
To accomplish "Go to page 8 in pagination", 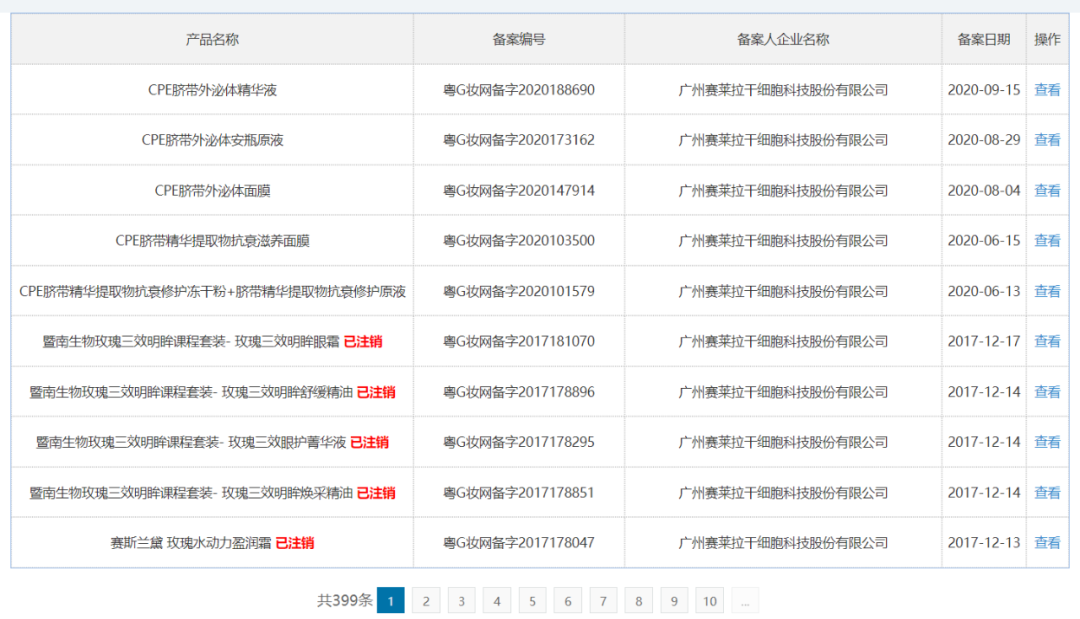I will (638, 600).
